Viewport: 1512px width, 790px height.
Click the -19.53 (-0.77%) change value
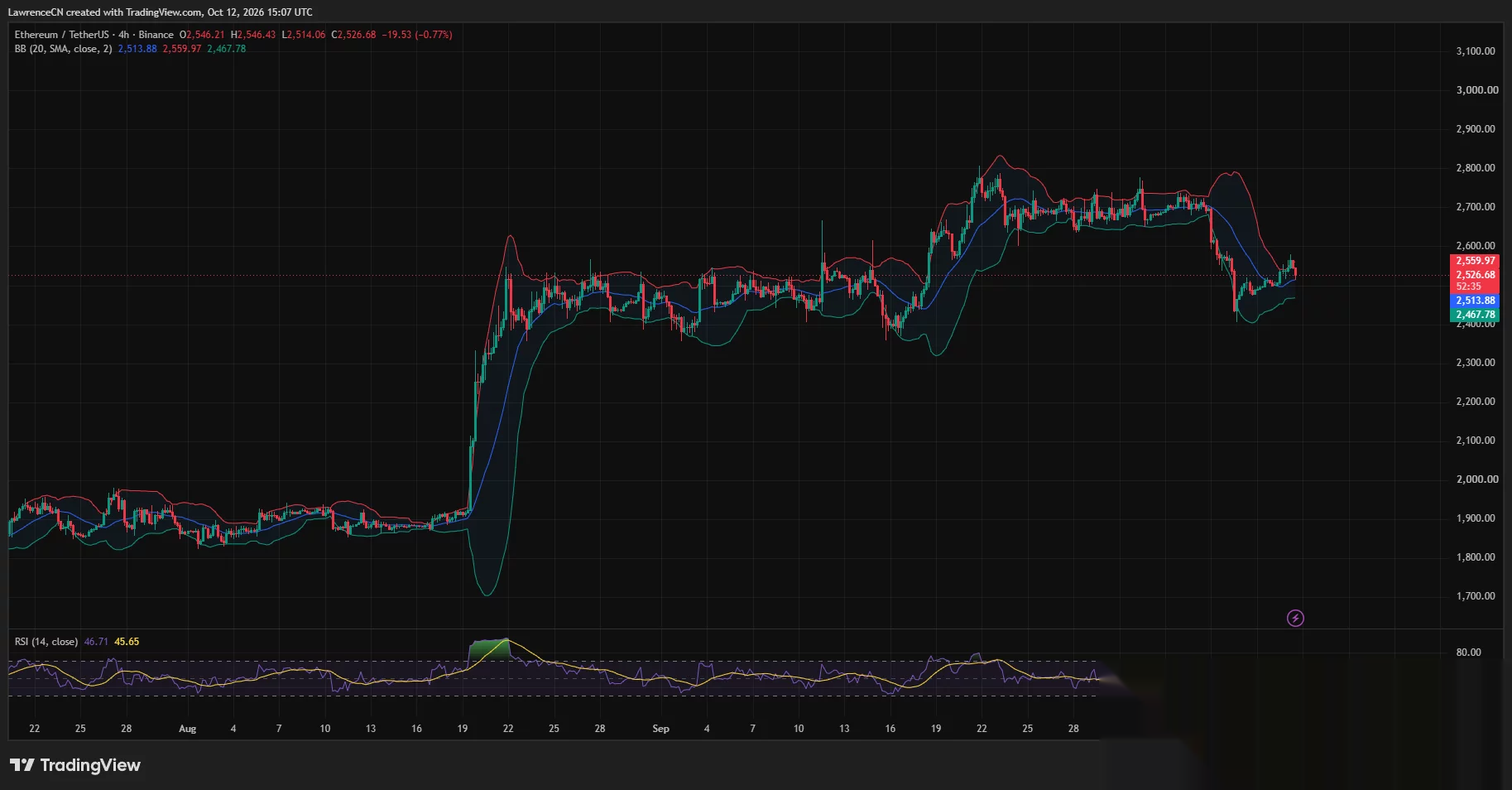coord(417,35)
